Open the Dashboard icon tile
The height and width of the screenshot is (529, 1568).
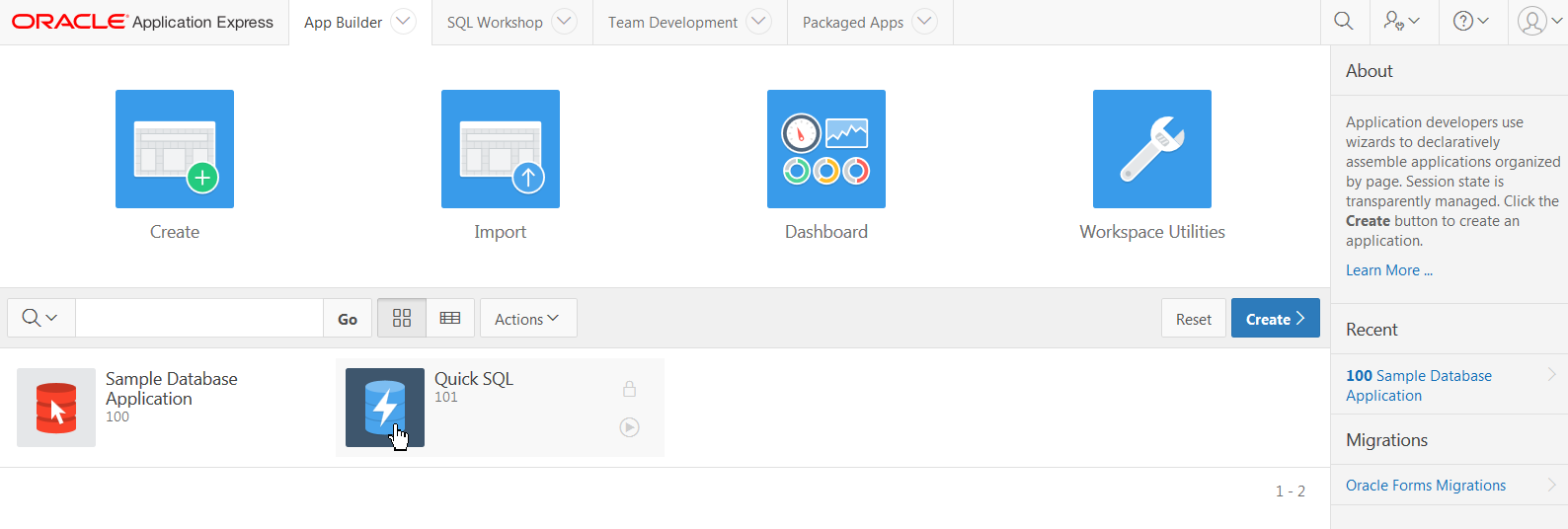pyautogui.click(x=826, y=149)
